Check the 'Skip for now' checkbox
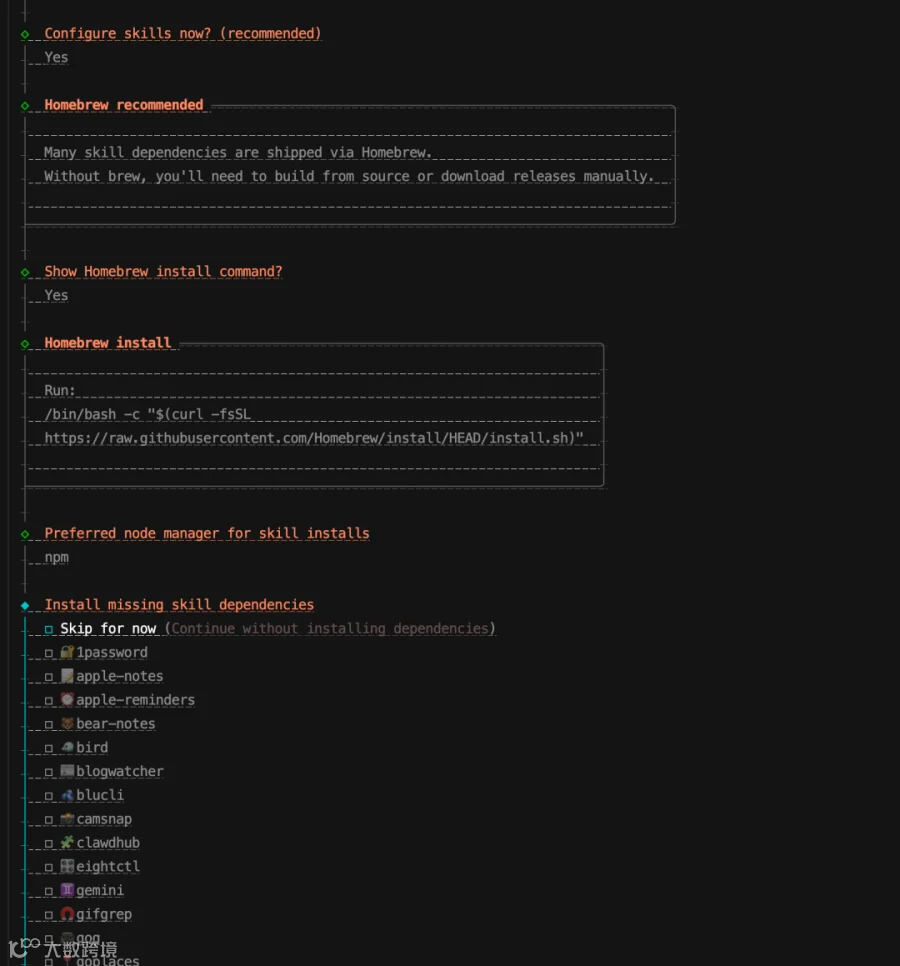 point(49,629)
